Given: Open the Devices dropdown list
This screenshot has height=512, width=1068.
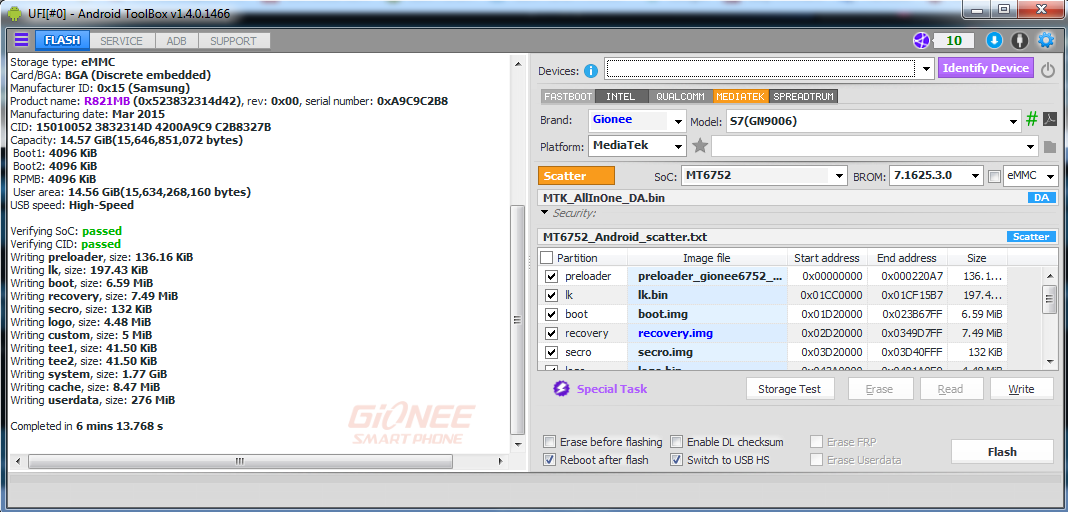Looking at the screenshot, I should (925, 69).
